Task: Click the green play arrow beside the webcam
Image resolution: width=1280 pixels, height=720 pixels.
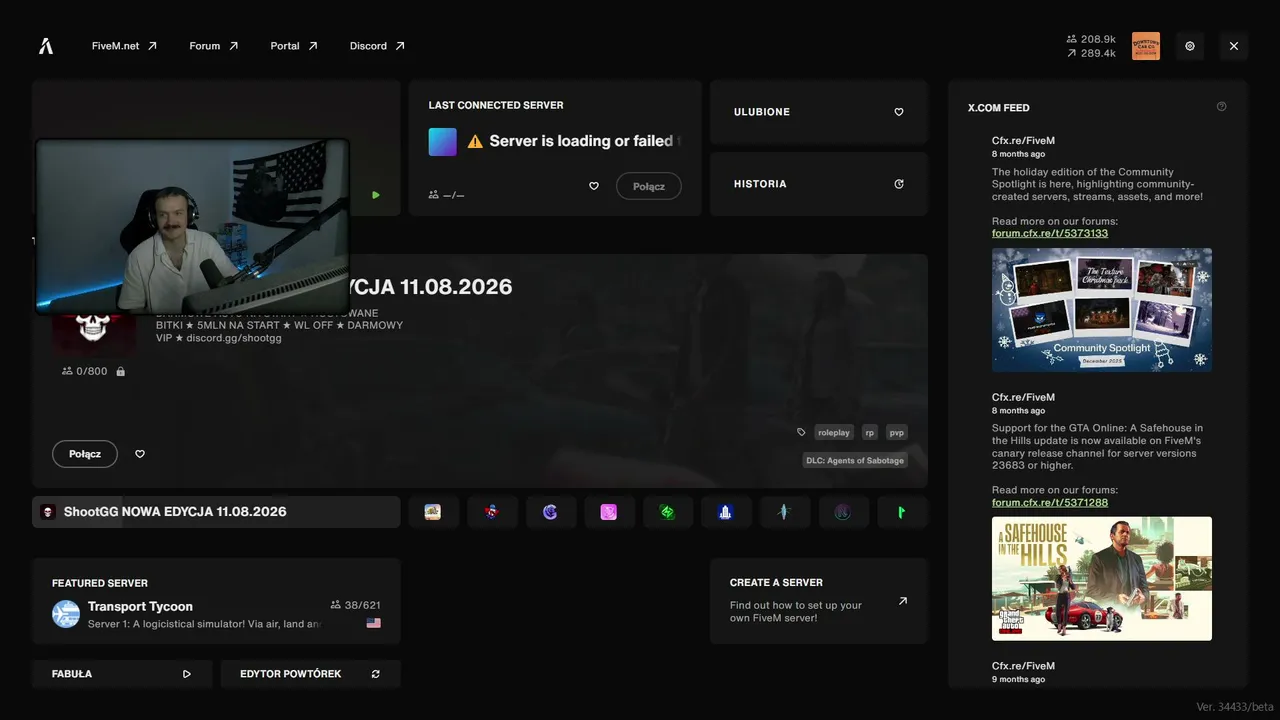Action: coord(376,195)
